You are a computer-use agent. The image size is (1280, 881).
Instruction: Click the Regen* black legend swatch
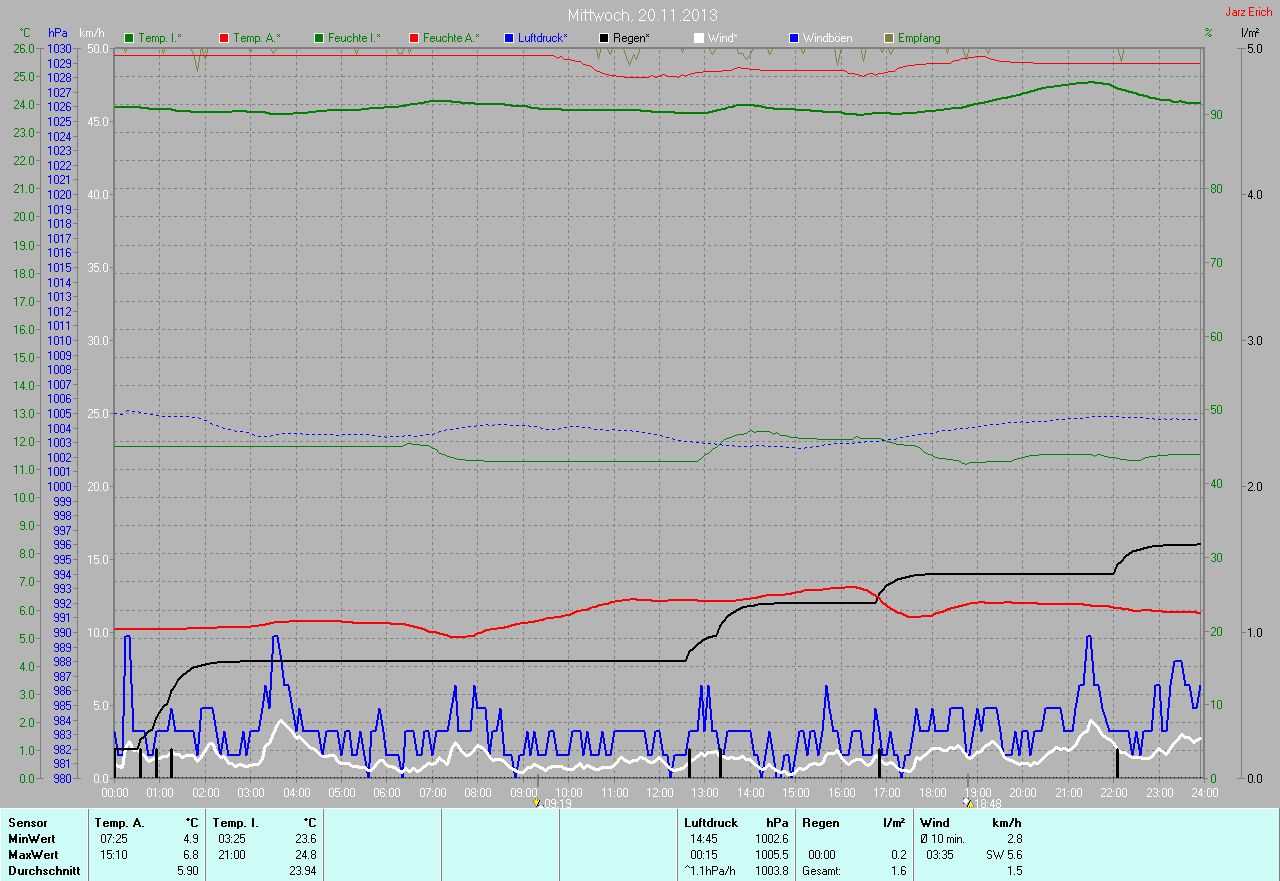[604, 38]
